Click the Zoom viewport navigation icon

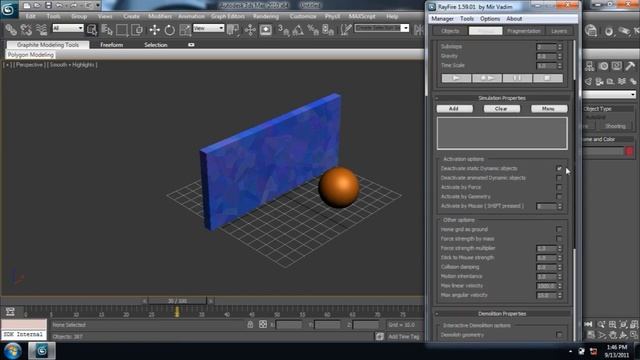pos(601,324)
